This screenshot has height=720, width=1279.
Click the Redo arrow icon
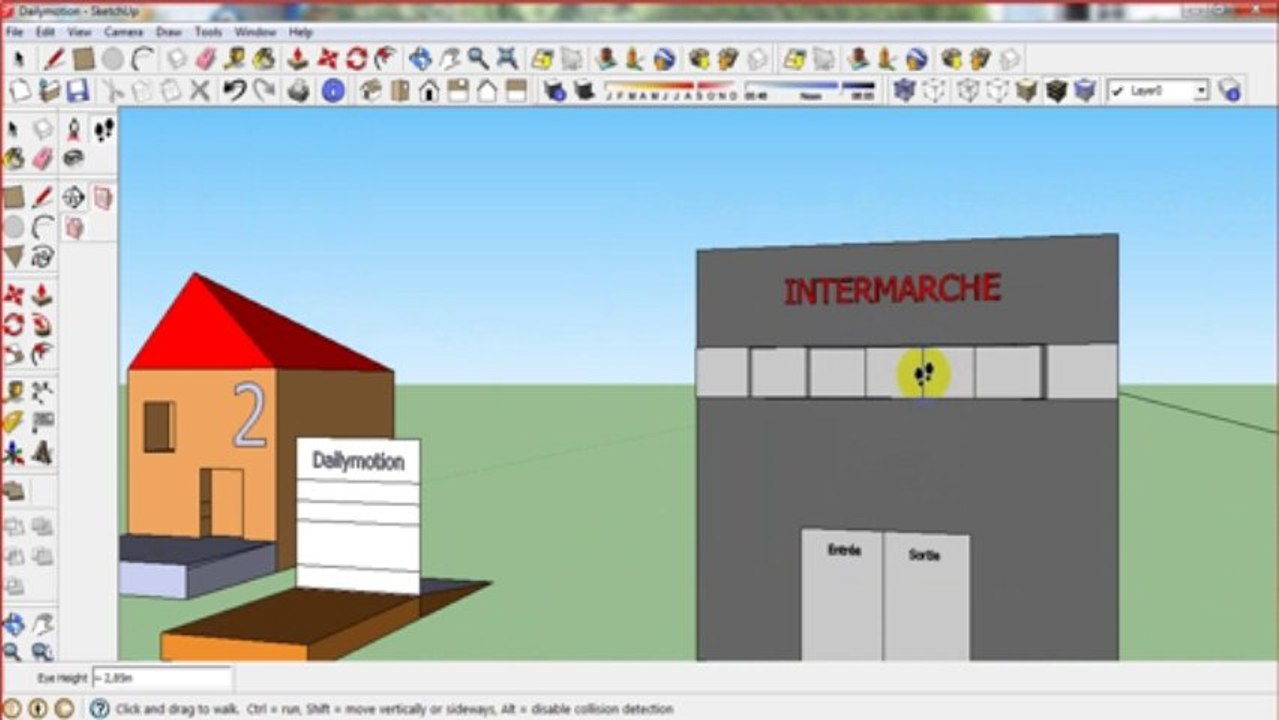click(264, 91)
